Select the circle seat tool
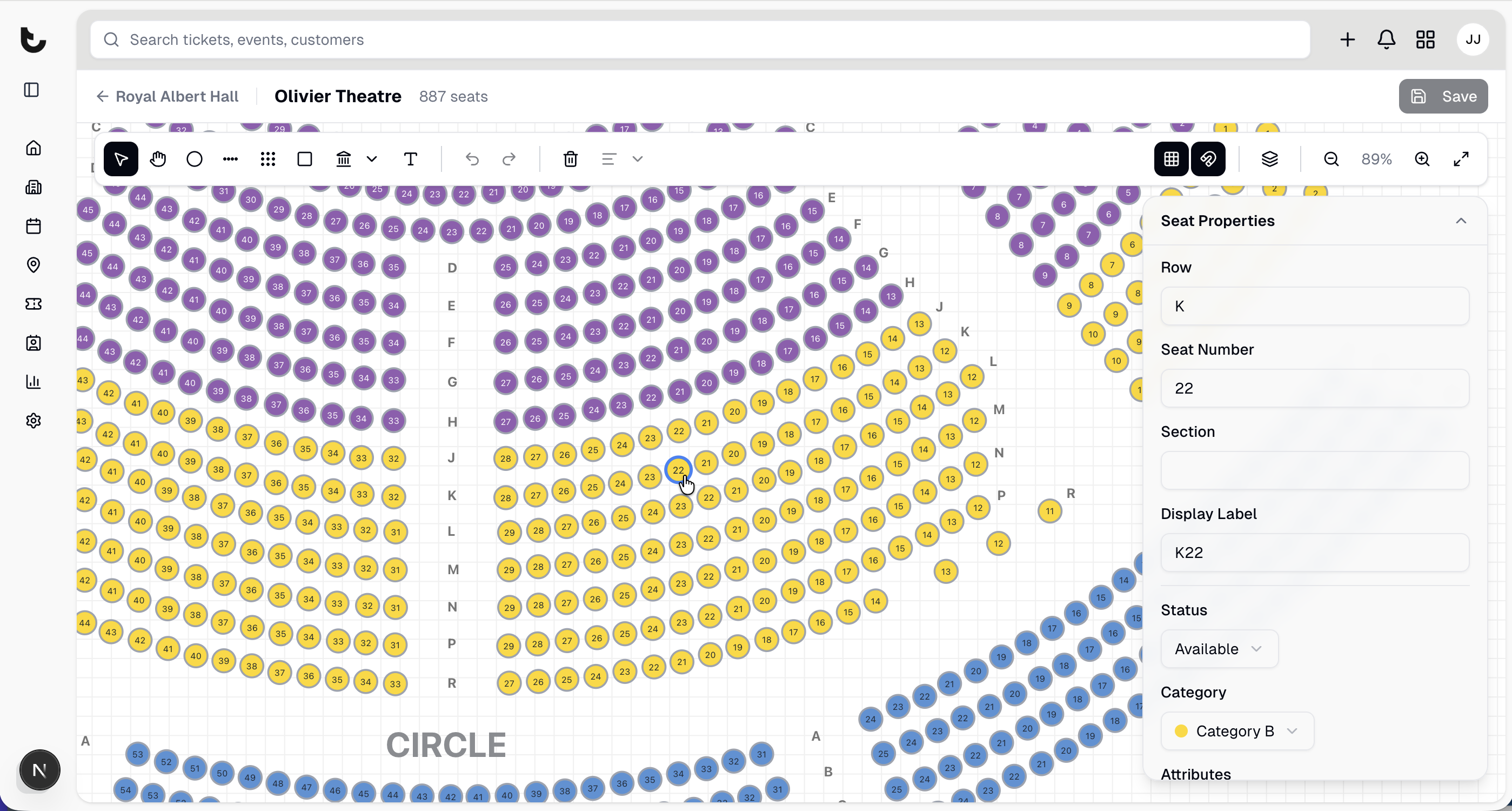This screenshot has width=1512, height=811. pos(193,158)
